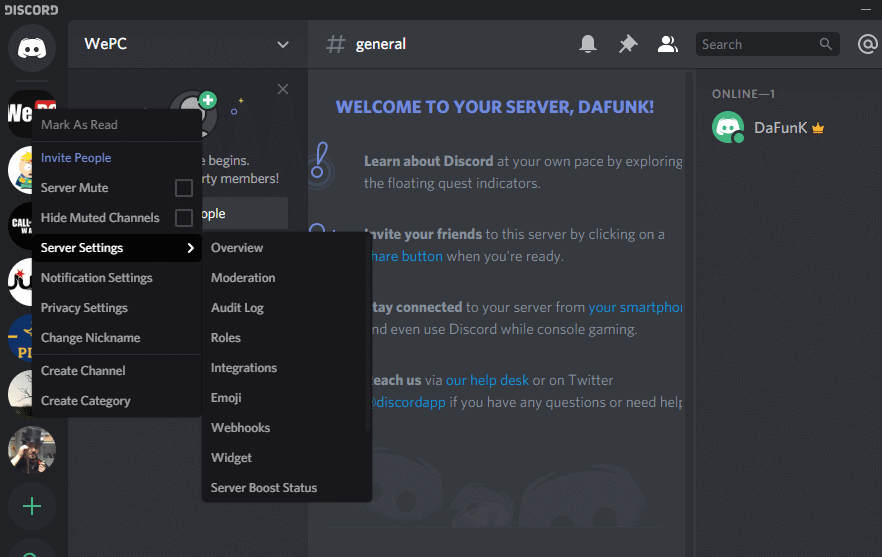Image resolution: width=882 pixels, height=557 pixels.
Task: Open Discord home direct messages
Action: [32, 48]
